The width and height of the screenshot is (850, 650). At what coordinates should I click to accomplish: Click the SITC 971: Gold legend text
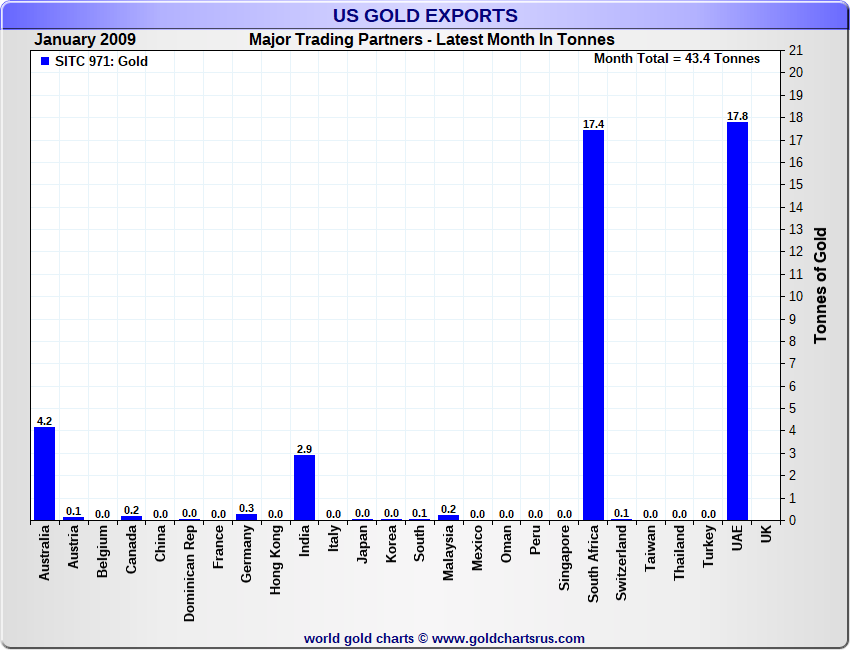(101, 61)
